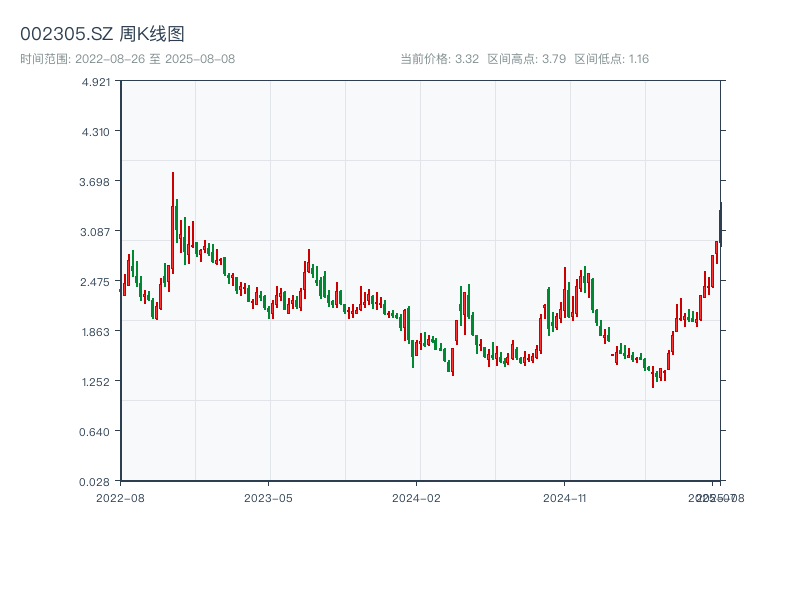Click the 当前价格 3.32 label

click(x=439, y=59)
